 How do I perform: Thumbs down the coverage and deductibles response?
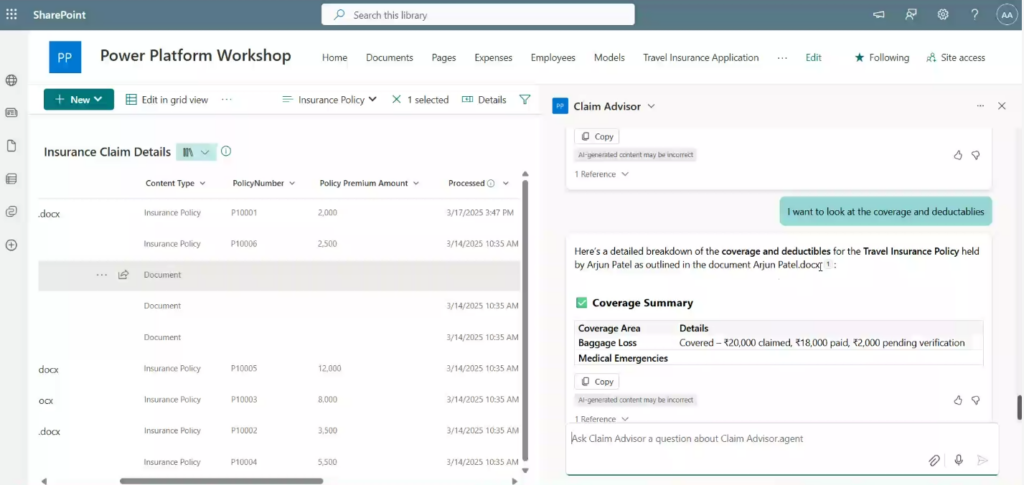976,400
